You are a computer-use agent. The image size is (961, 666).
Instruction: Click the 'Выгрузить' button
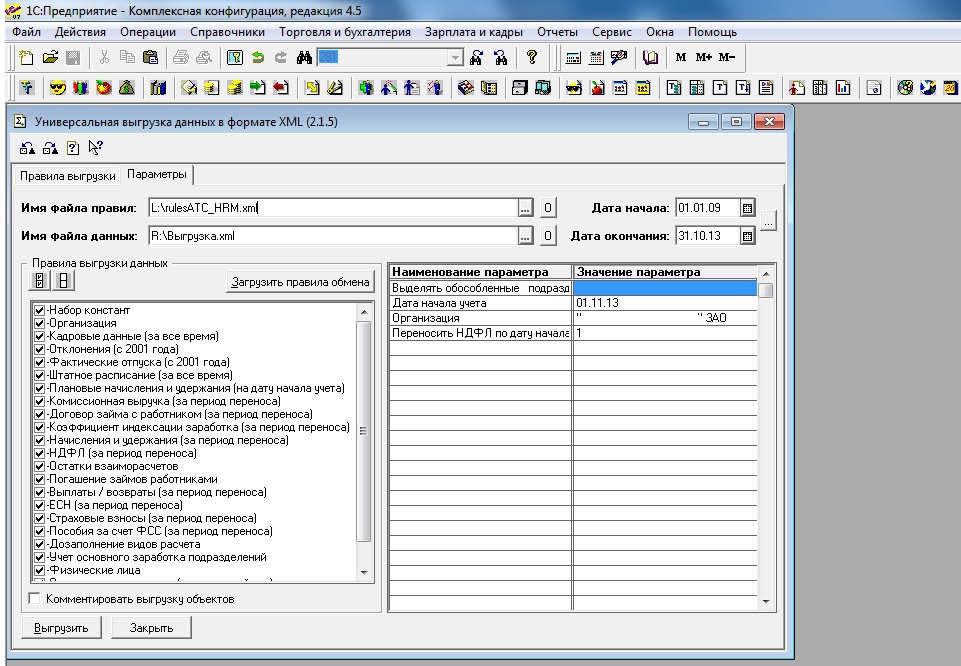point(62,628)
